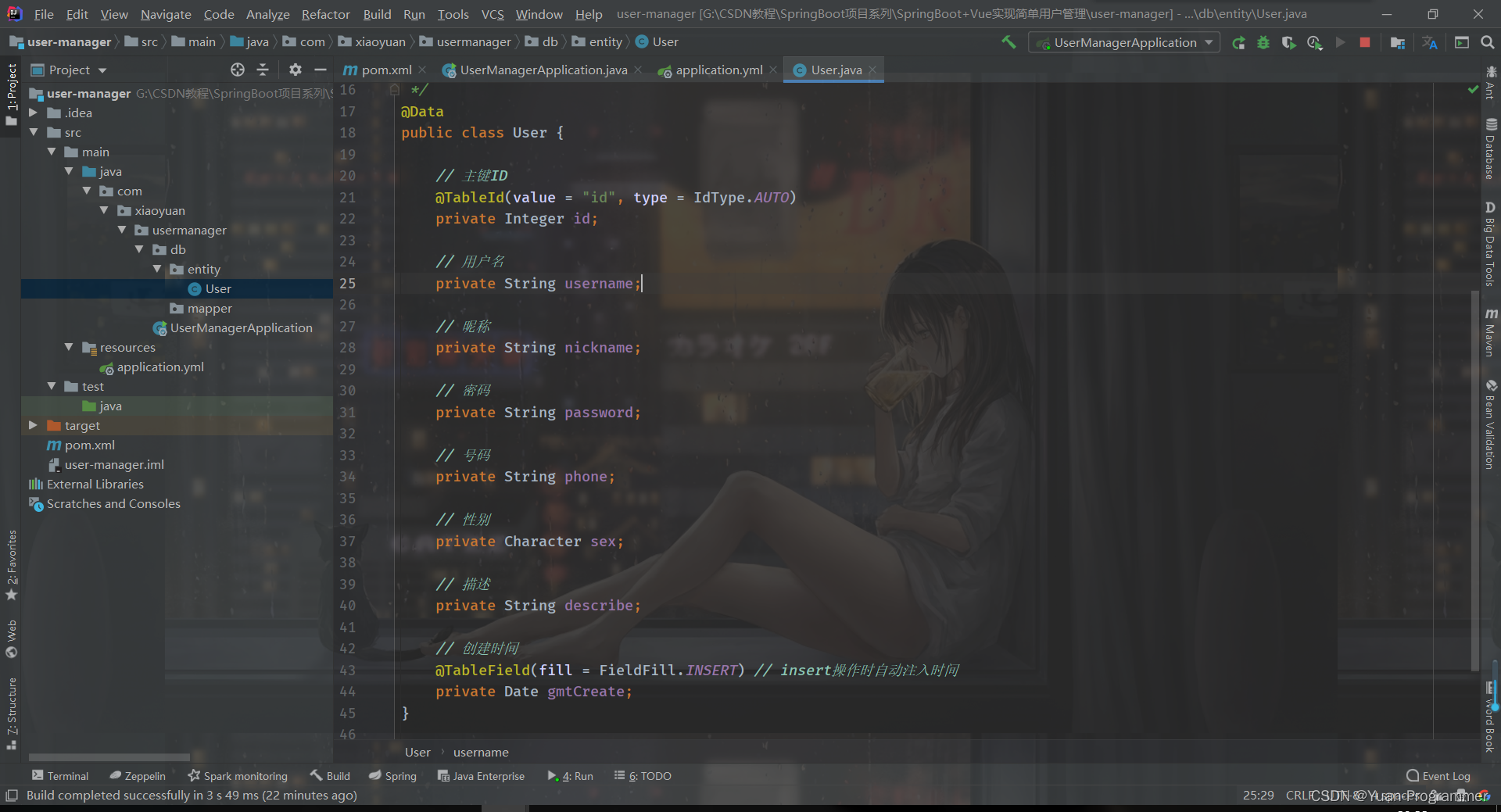Toggle the 1: Project side panel
The width and height of the screenshot is (1501, 812).
[12, 95]
